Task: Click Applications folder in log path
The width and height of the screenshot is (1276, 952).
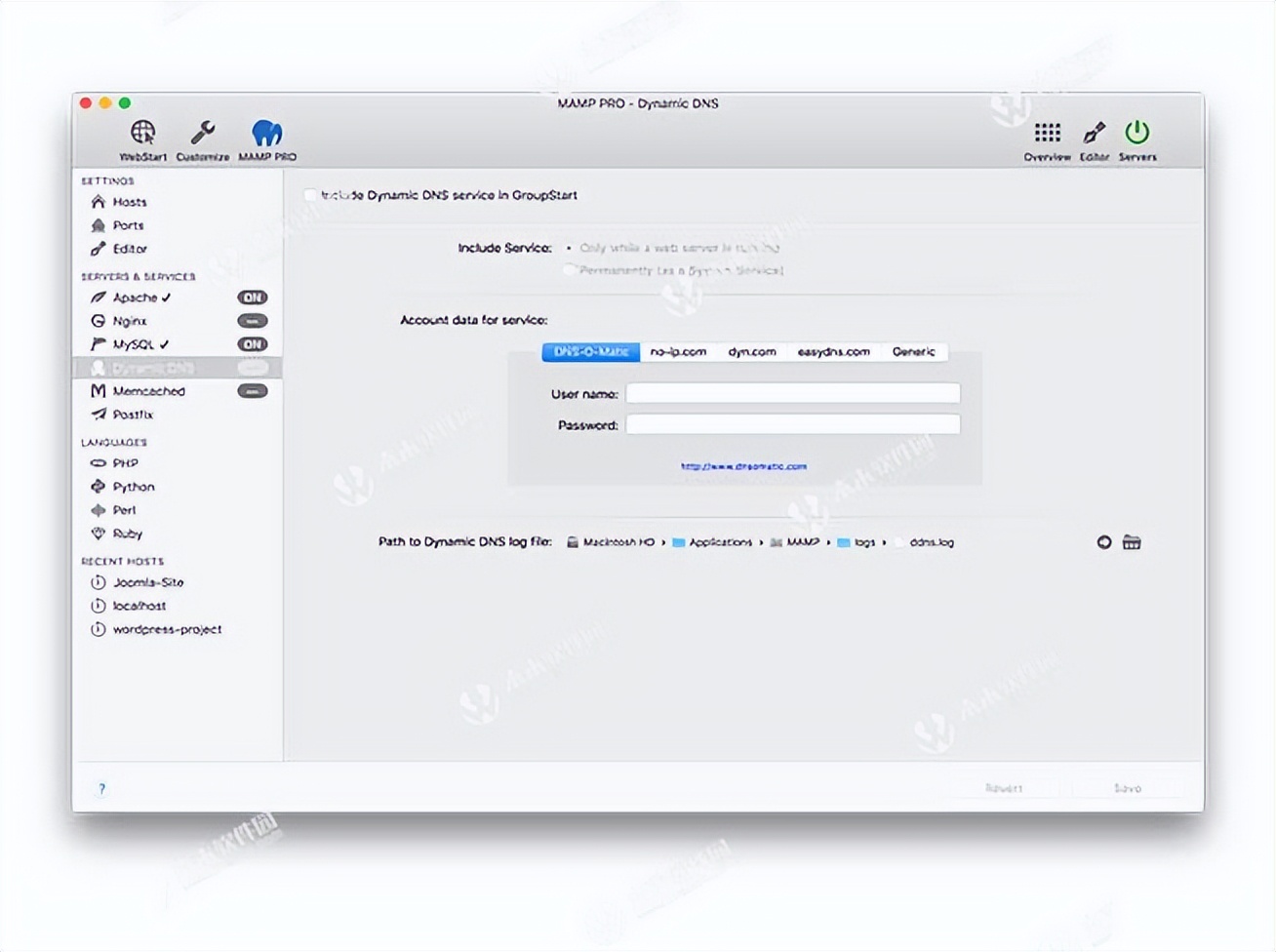Action: point(712,542)
